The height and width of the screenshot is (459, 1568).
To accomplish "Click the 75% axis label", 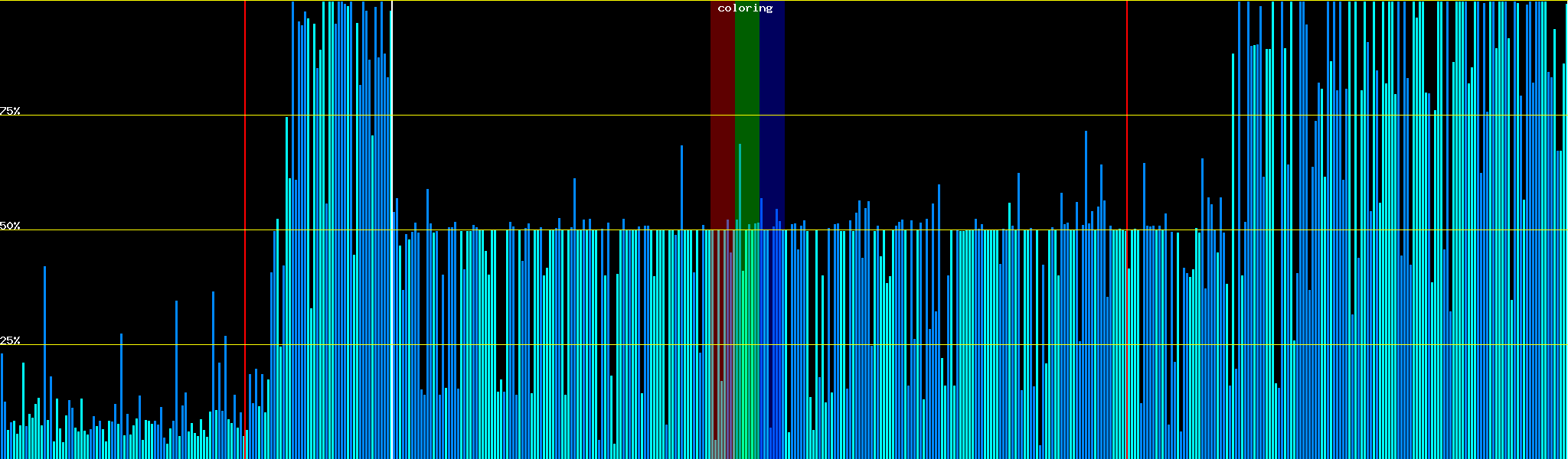I will click(10, 111).
